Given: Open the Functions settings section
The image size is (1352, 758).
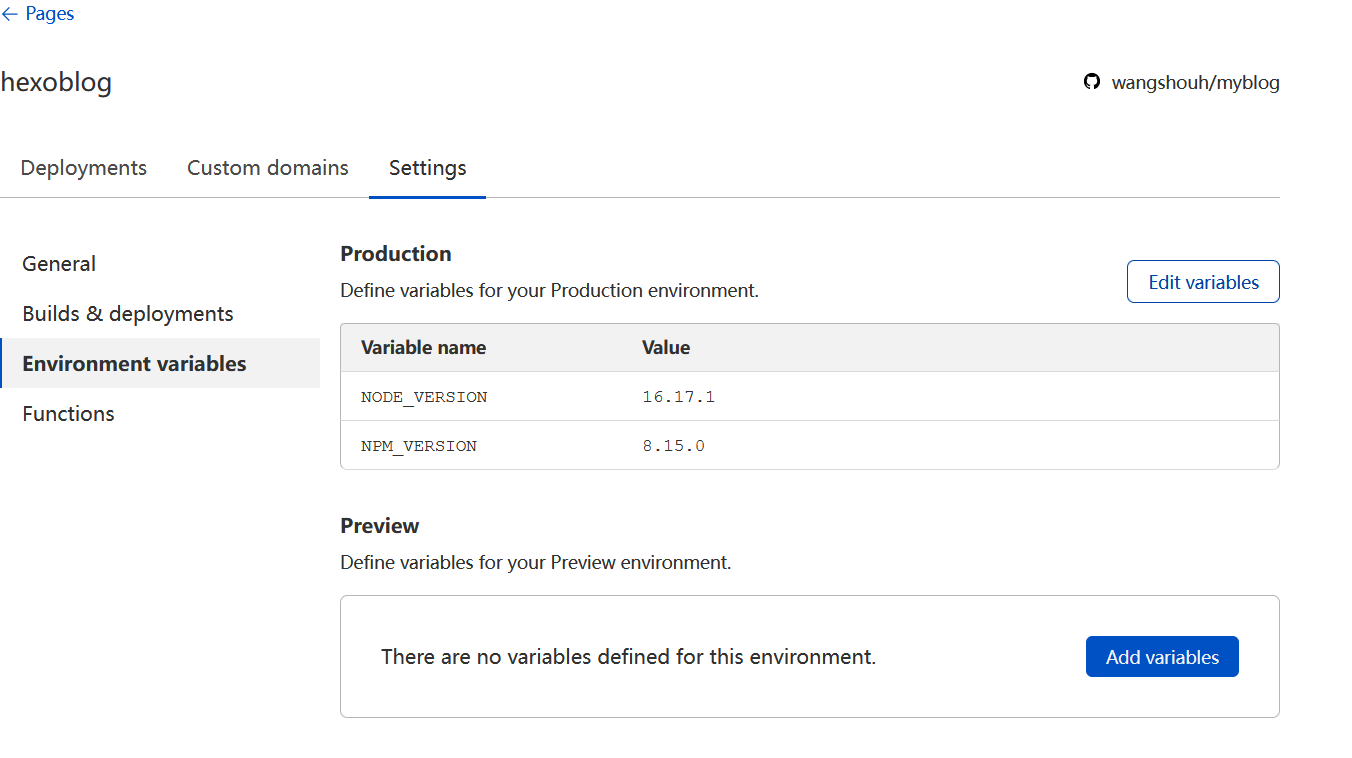Looking at the screenshot, I should pos(67,413).
